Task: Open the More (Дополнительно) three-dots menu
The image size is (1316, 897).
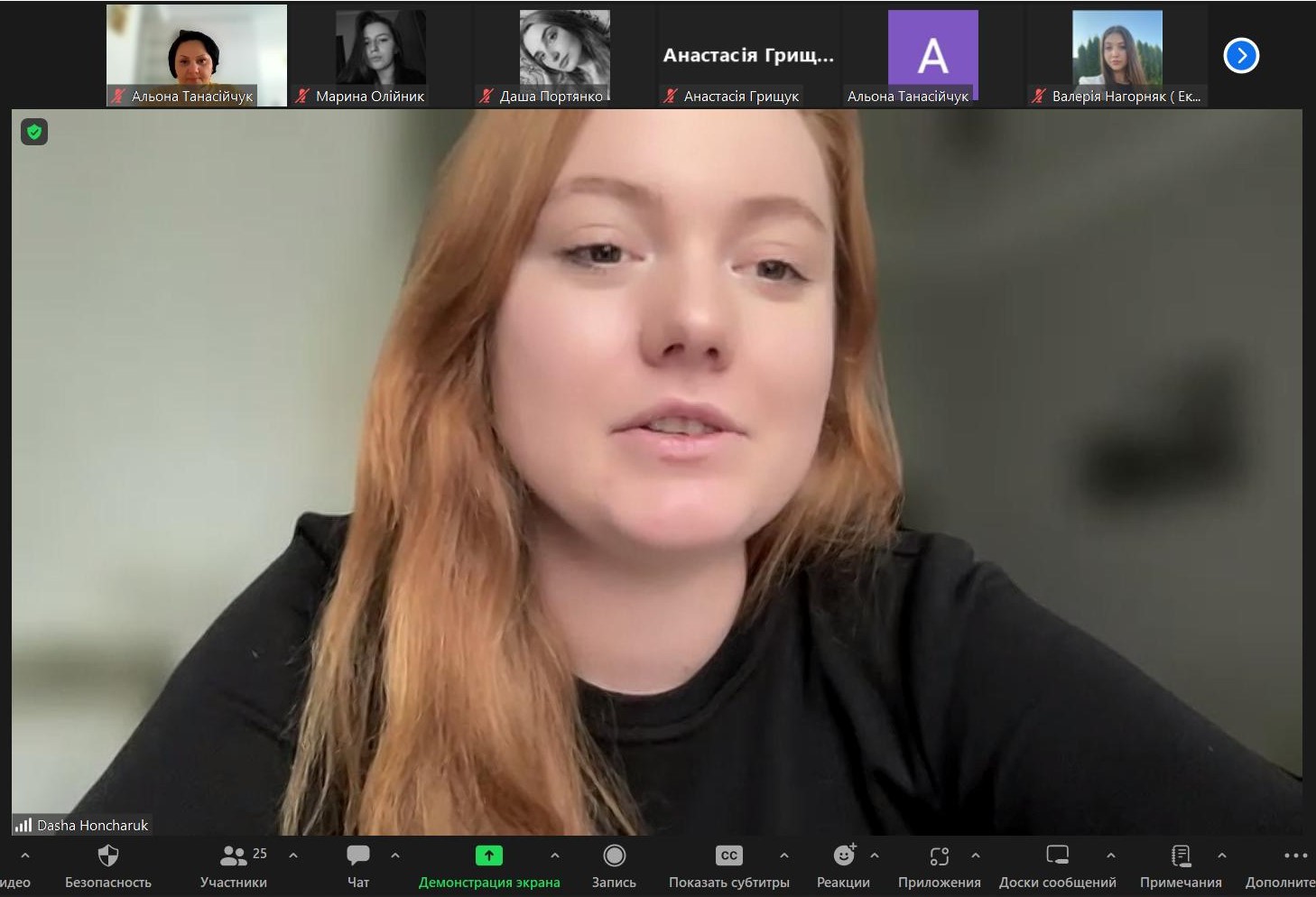Action: tap(1295, 855)
